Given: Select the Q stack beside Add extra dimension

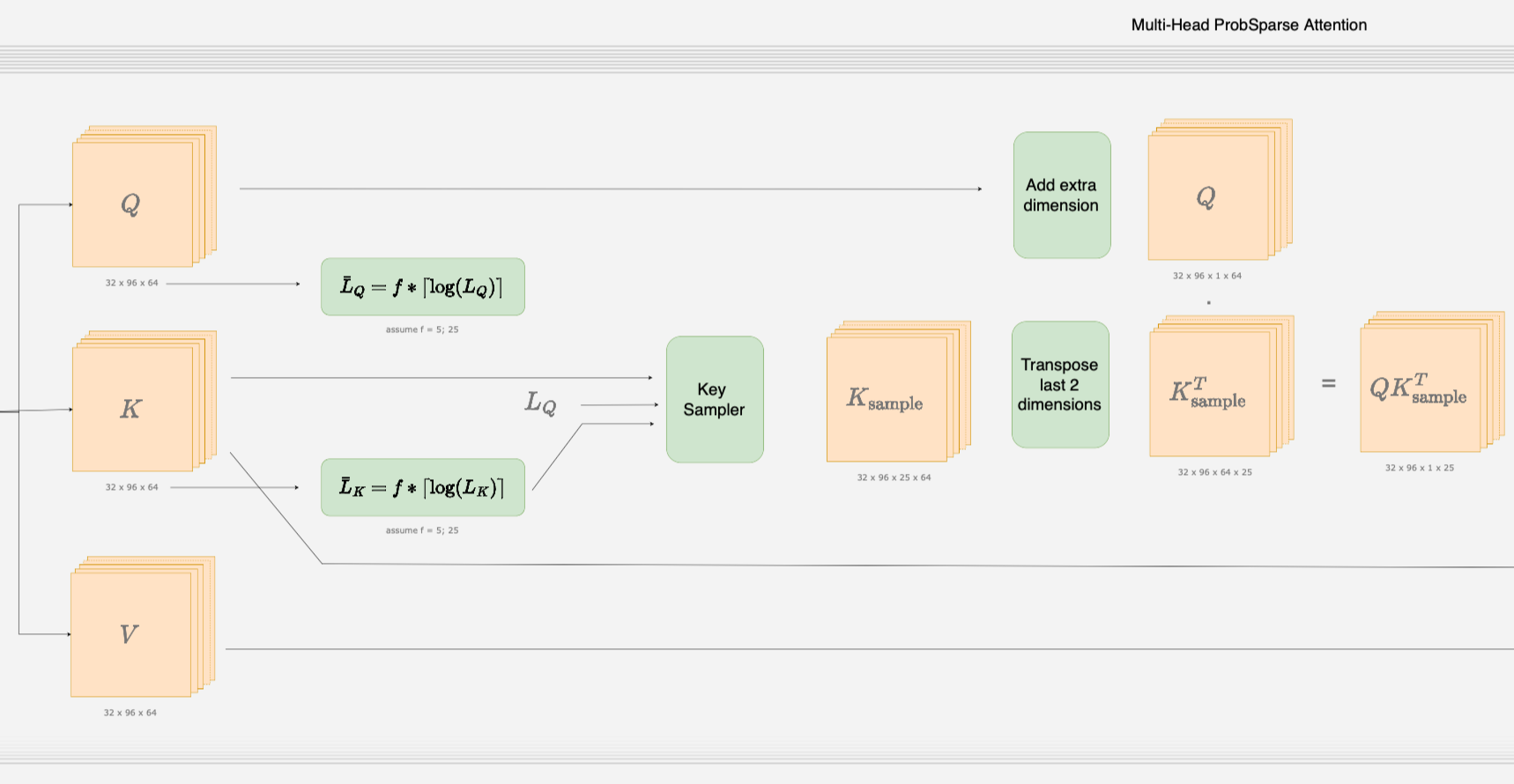Looking at the screenshot, I should (x=1208, y=197).
